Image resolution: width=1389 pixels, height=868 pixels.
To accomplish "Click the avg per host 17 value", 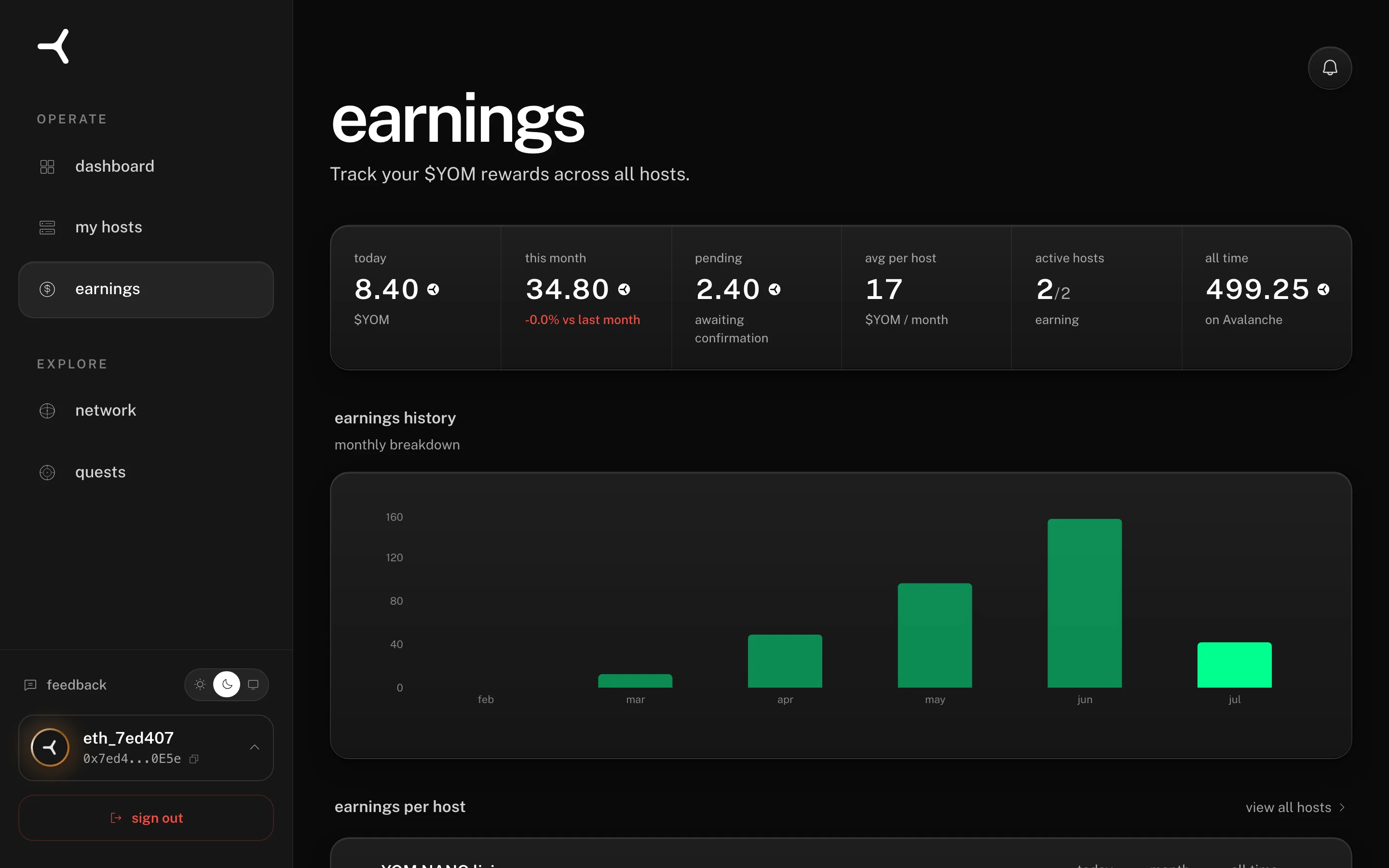I will coord(884,289).
